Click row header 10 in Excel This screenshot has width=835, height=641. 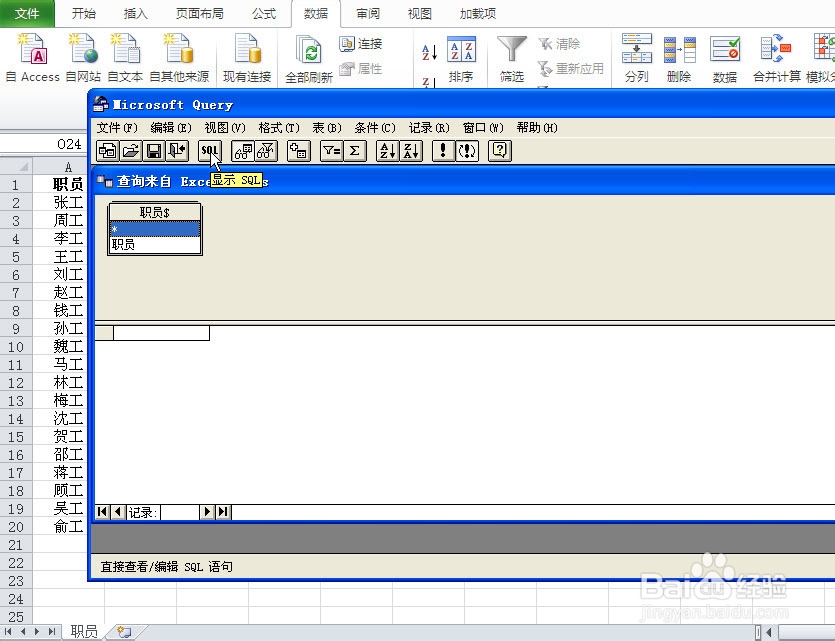click(x=16, y=347)
